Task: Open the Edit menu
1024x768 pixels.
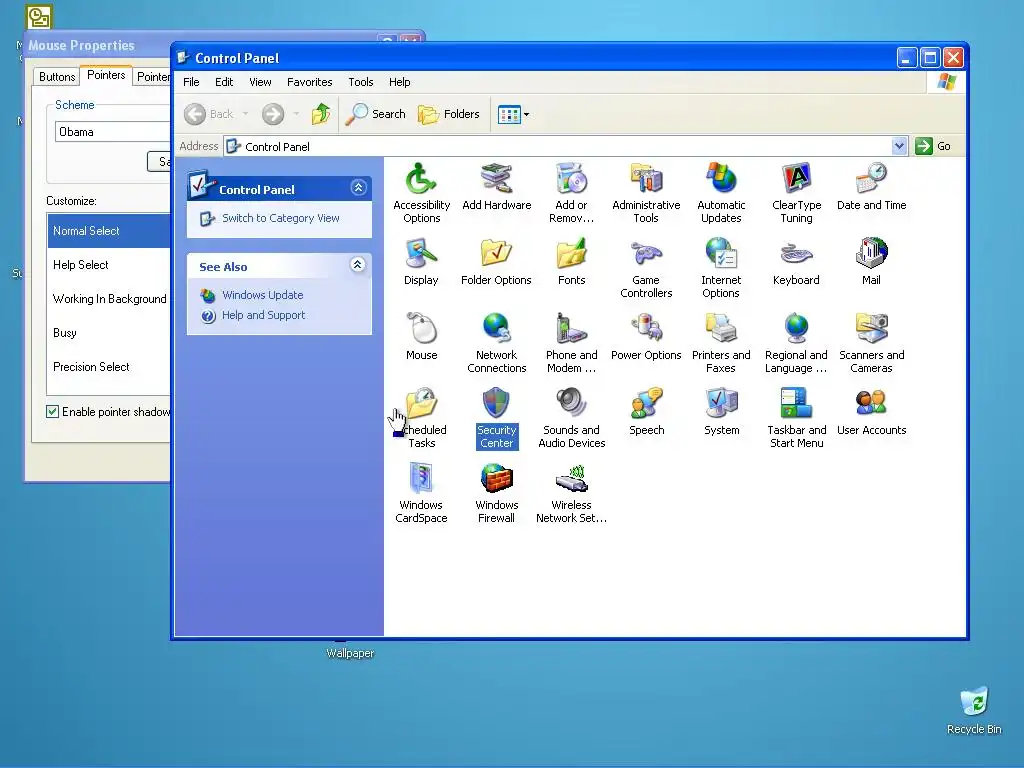Action: 224,82
